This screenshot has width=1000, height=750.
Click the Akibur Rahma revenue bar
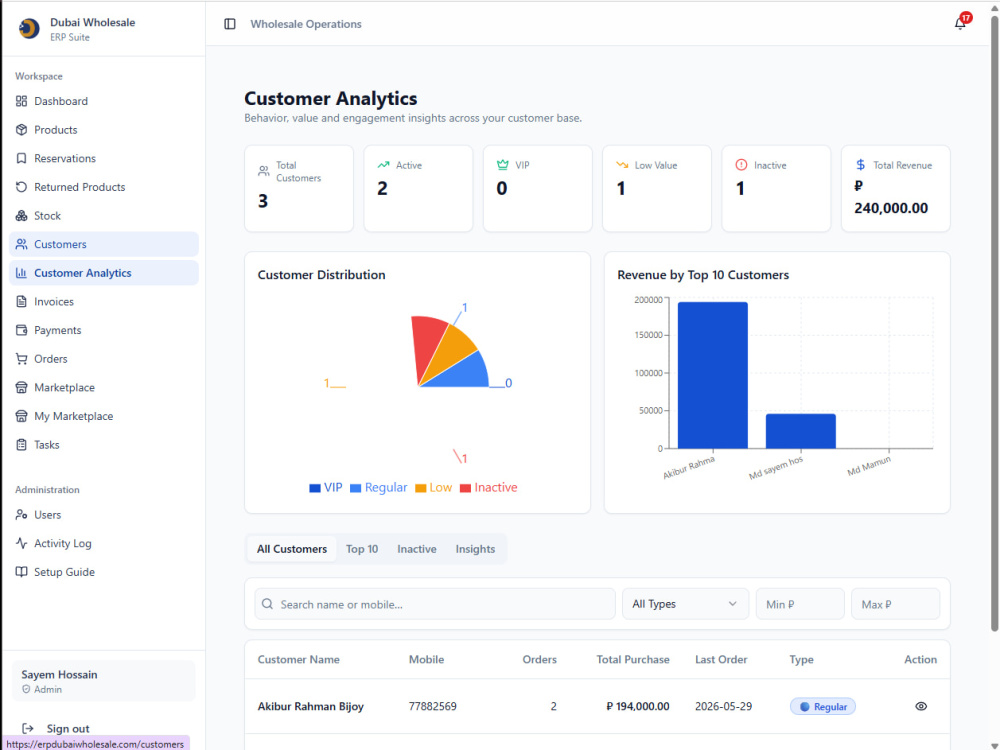pos(712,375)
